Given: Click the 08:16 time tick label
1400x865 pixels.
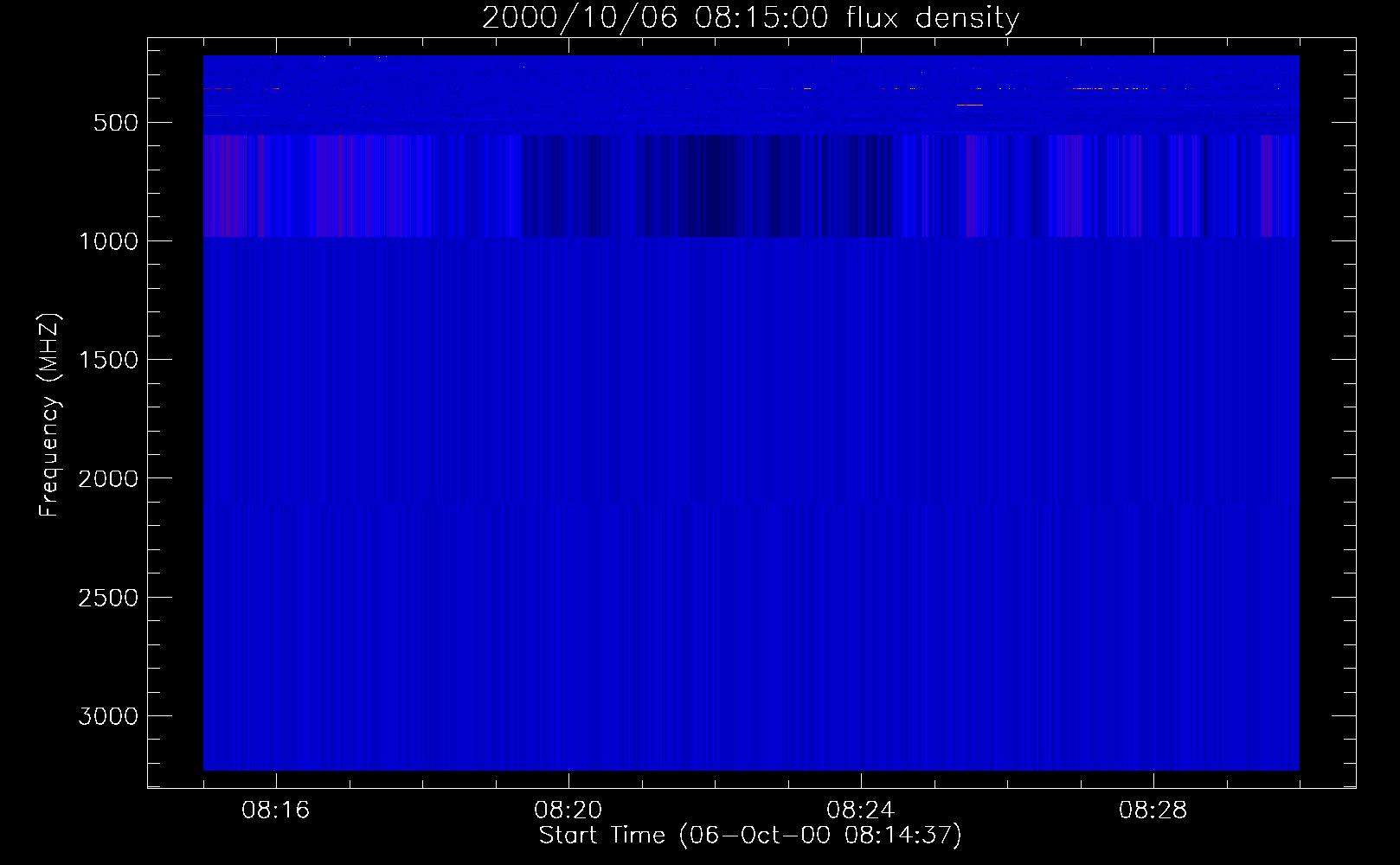Looking at the screenshot, I should [x=276, y=811].
